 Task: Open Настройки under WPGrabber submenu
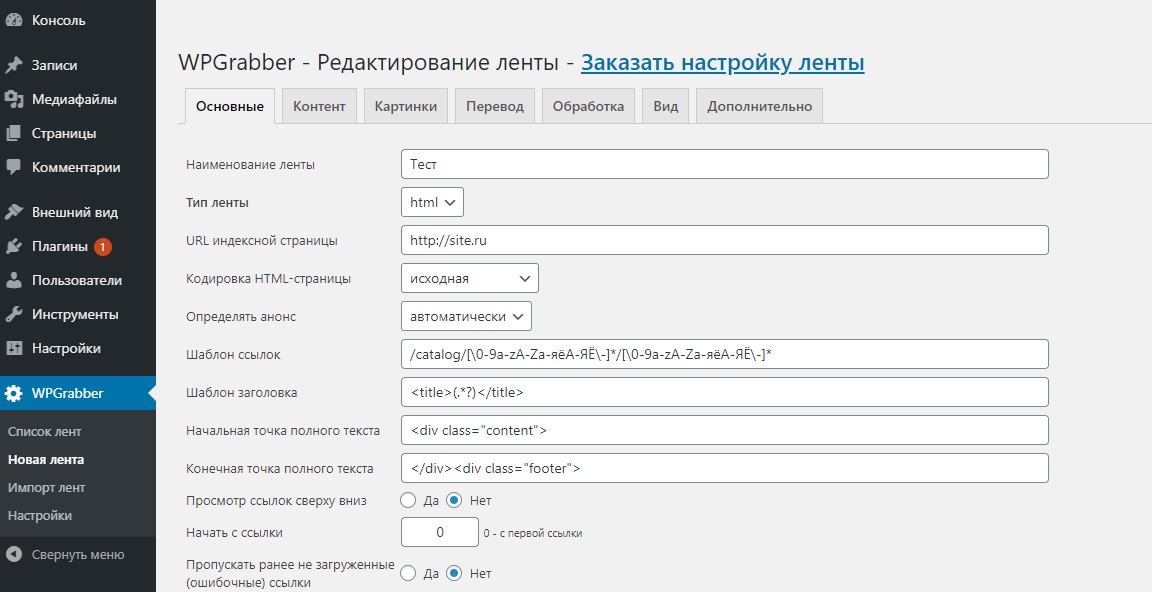coord(40,515)
